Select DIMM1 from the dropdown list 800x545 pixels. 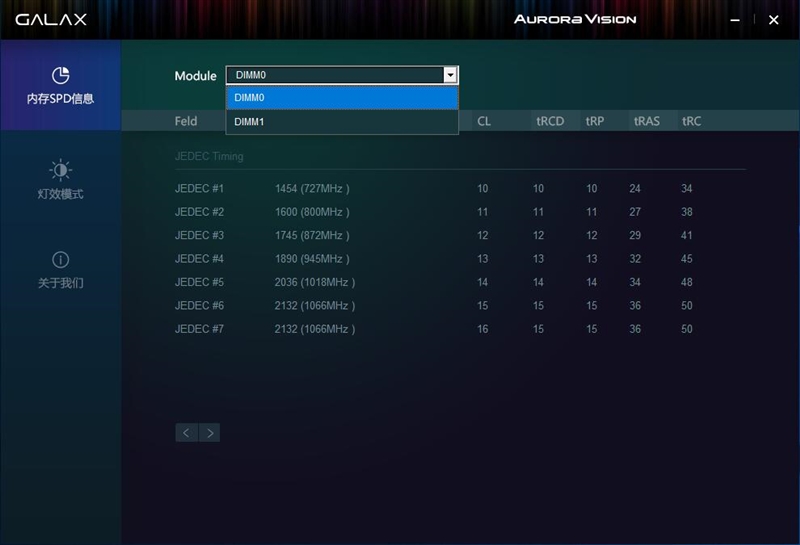point(342,122)
